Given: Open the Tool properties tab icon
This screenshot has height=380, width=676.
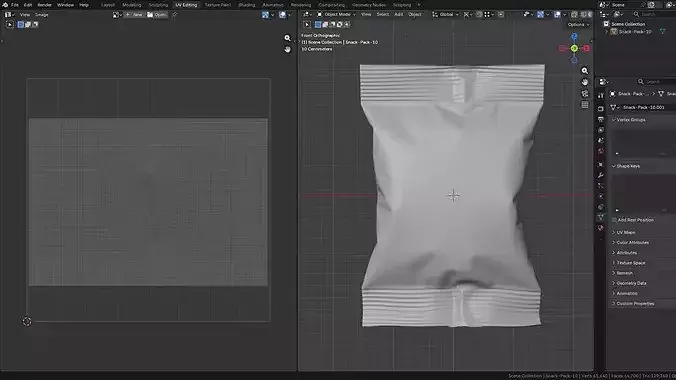Looking at the screenshot, I should coord(601,96).
